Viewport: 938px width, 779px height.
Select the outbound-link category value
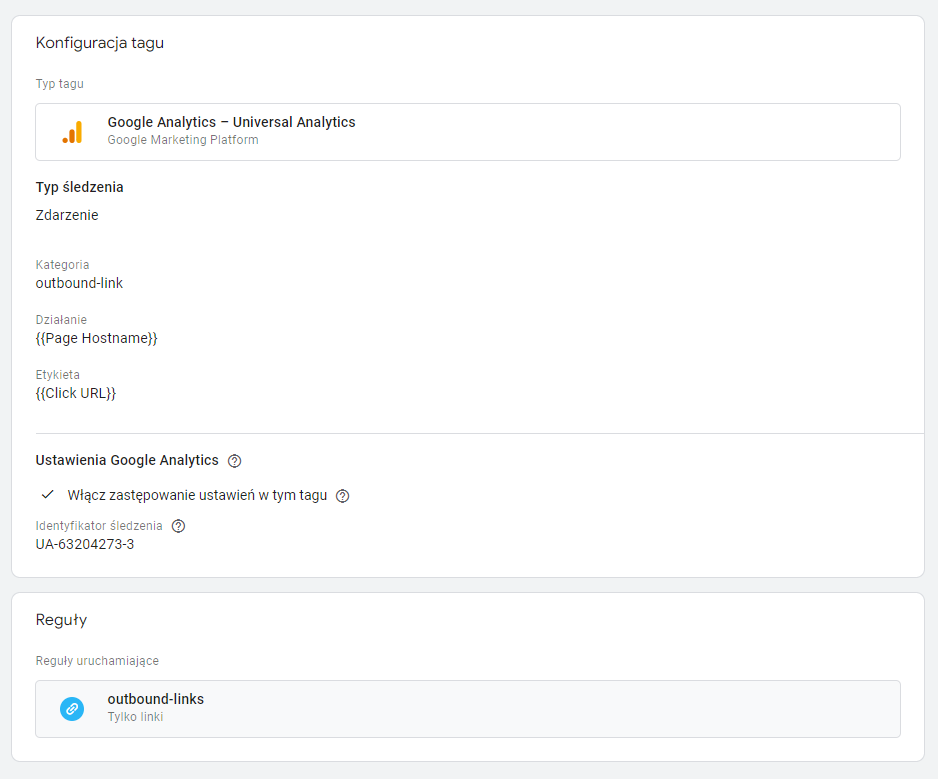79,283
